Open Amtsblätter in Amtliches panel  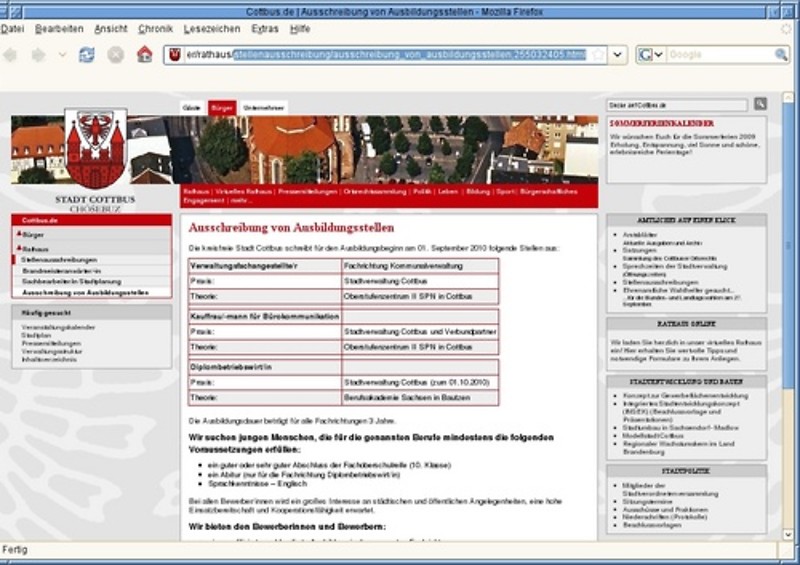640,235
